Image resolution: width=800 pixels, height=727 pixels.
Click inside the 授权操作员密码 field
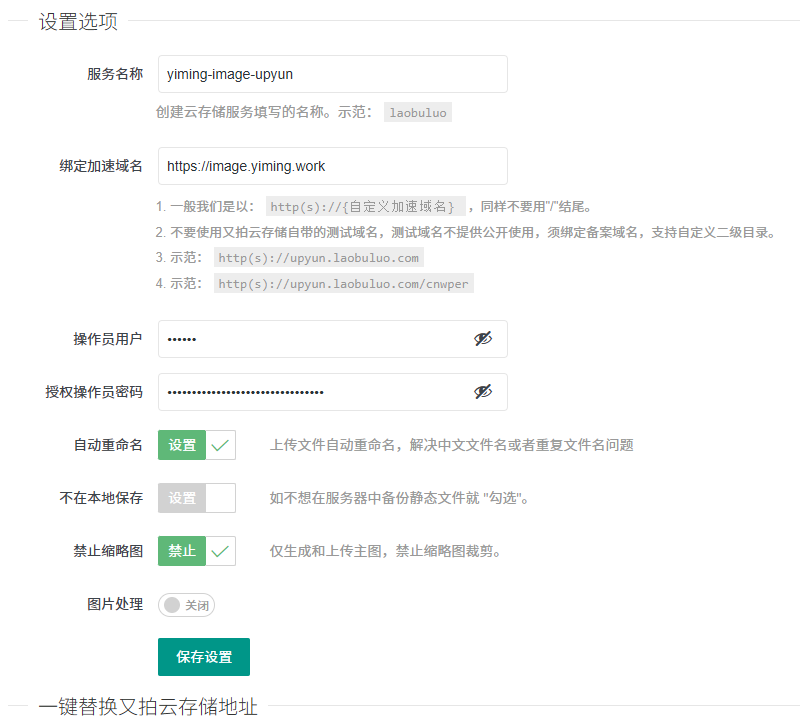click(x=315, y=392)
